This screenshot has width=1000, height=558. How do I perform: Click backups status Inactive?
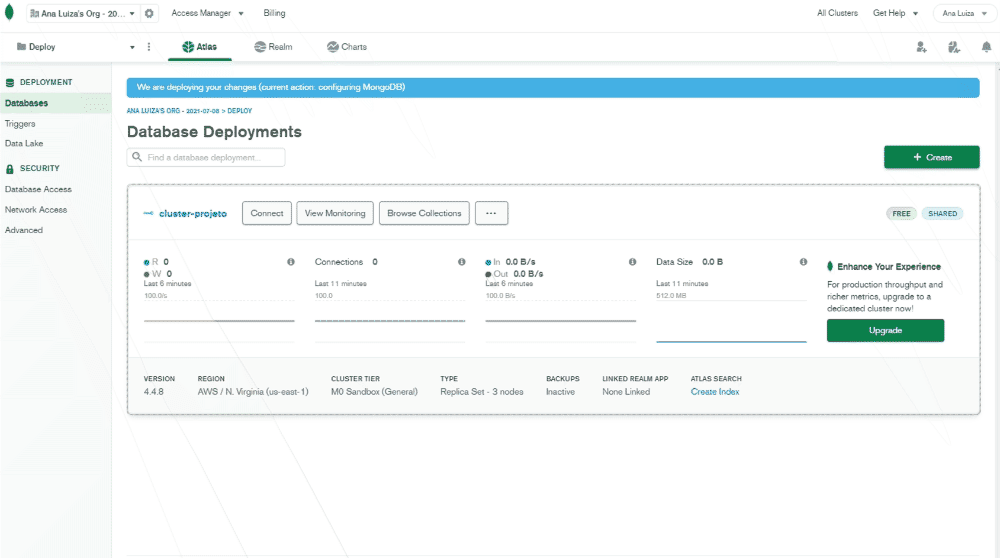click(x=560, y=392)
